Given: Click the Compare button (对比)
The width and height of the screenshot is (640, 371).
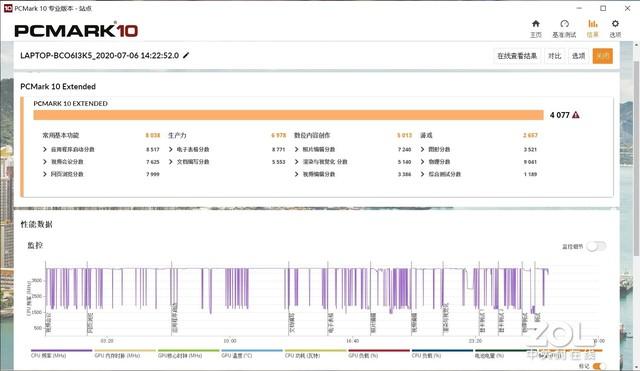Looking at the screenshot, I should pos(554,56).
